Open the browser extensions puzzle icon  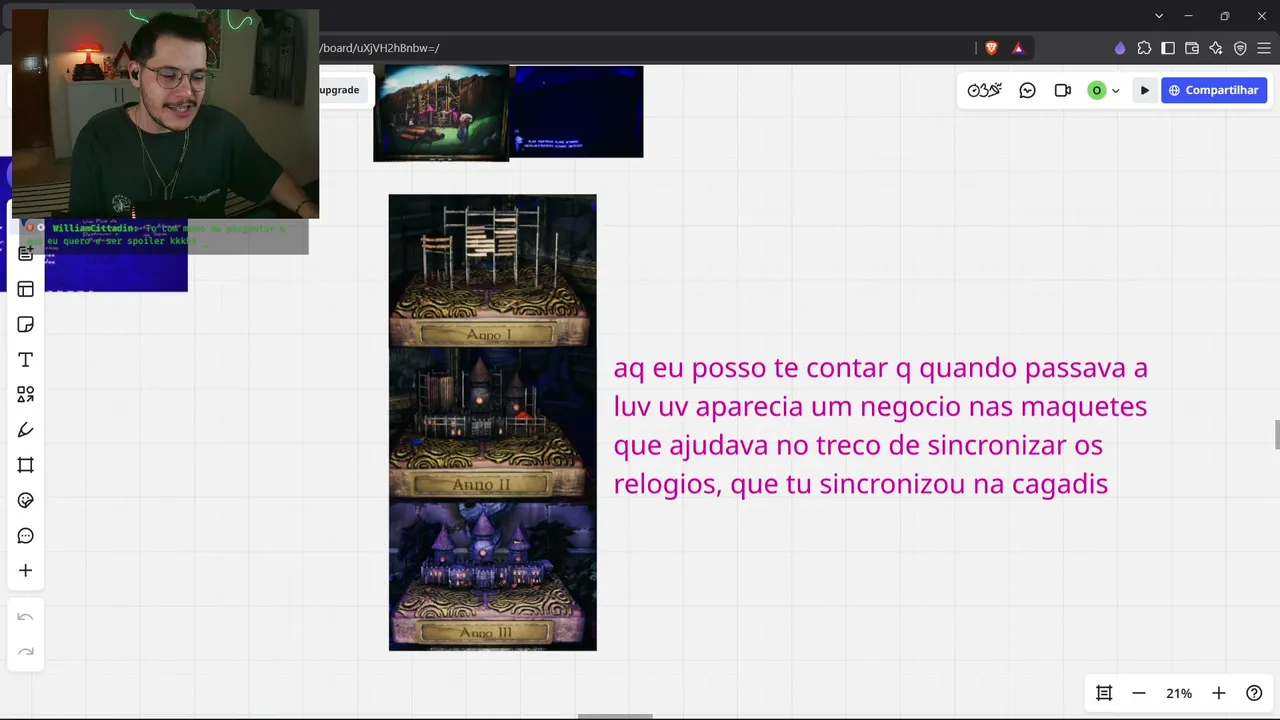click(x=1145, y=48)
